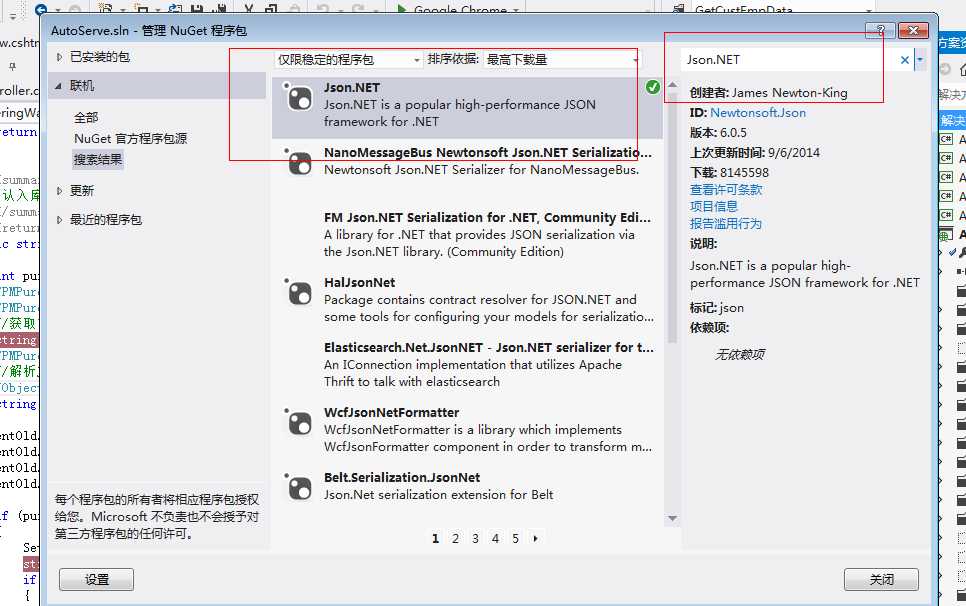The width and height of the screenshot is (966, 606).
Task: Click the NanoMessageBus package icon
Action: pyautogui.click(x=299, y=161)
